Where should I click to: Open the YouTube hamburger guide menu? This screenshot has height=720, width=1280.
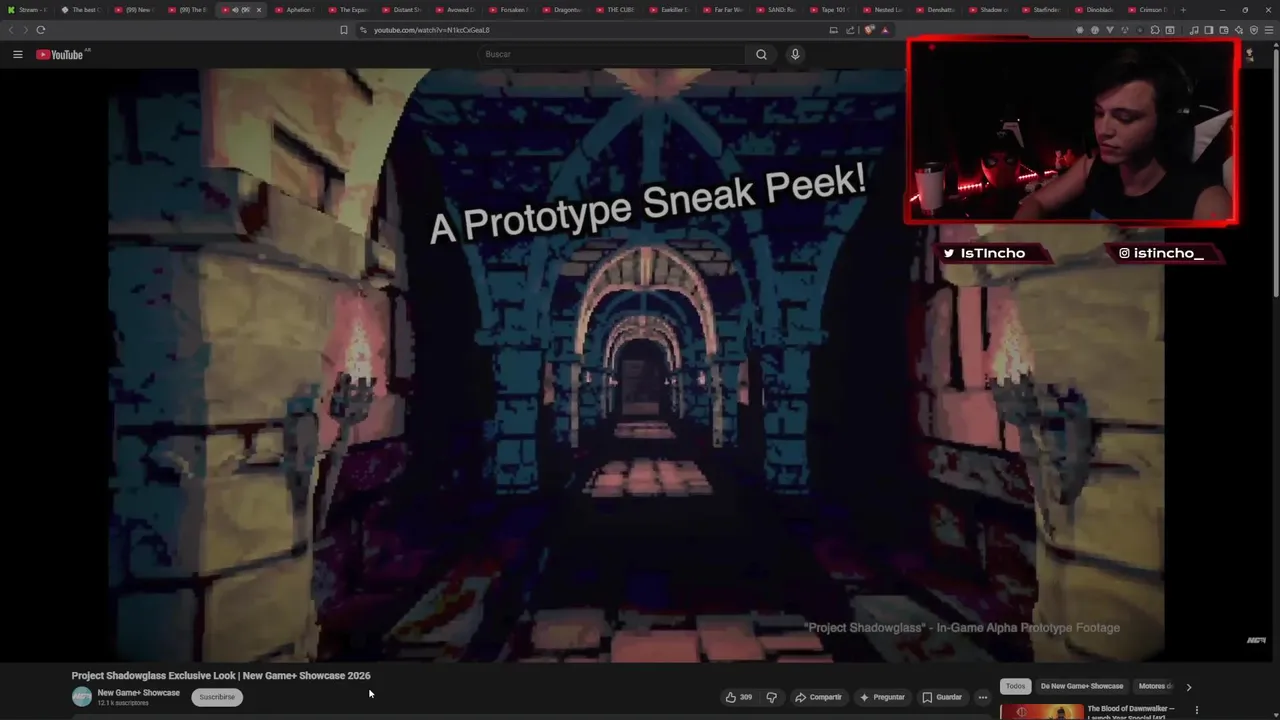point(17,54)
